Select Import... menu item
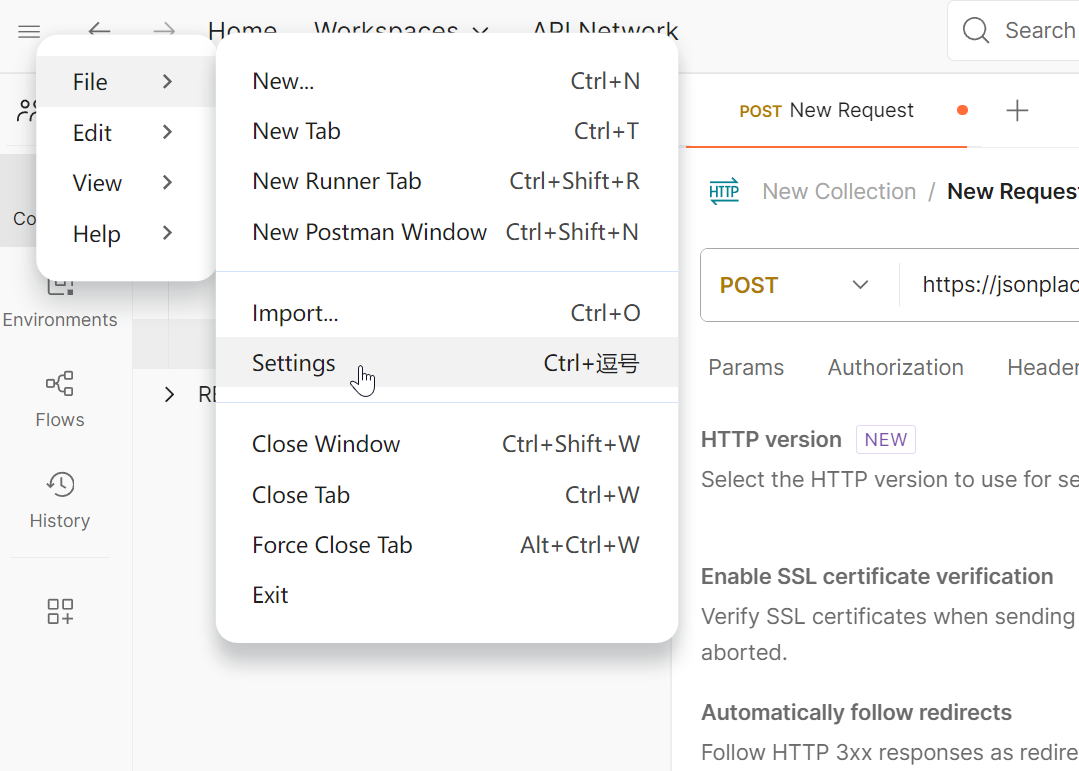 [x=447, y=313]
